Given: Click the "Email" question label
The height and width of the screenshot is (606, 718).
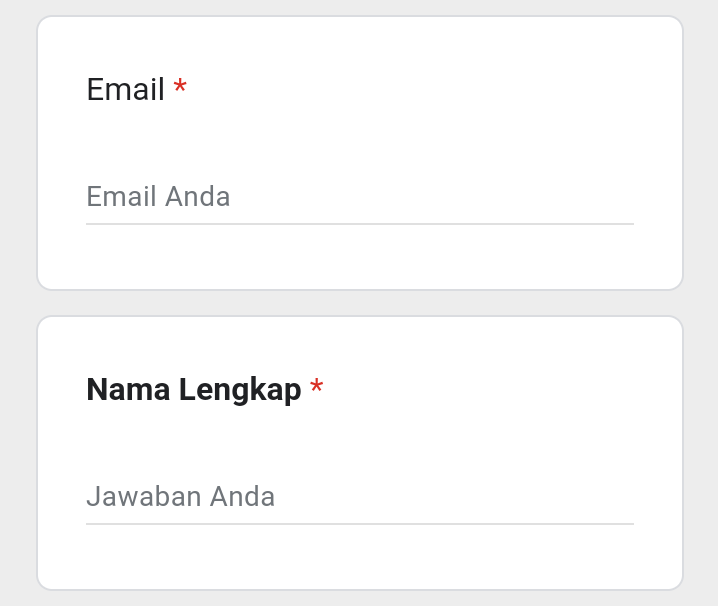Looking at the screenshot, I should (x=125, y=90).
